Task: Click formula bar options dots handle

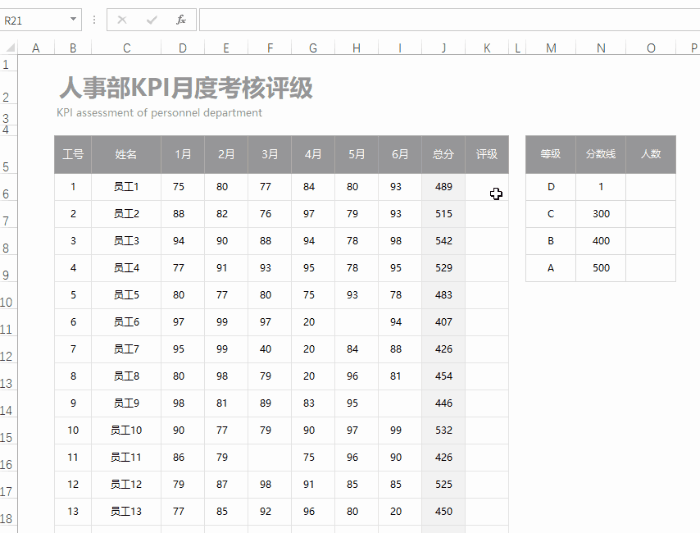Action: [x=94, y=20]
